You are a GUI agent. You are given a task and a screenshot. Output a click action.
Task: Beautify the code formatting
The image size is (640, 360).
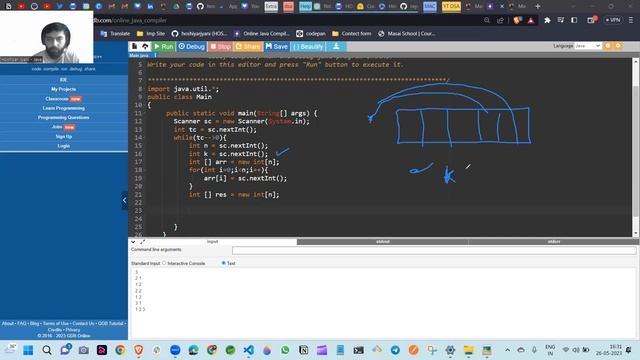point(308,47)
